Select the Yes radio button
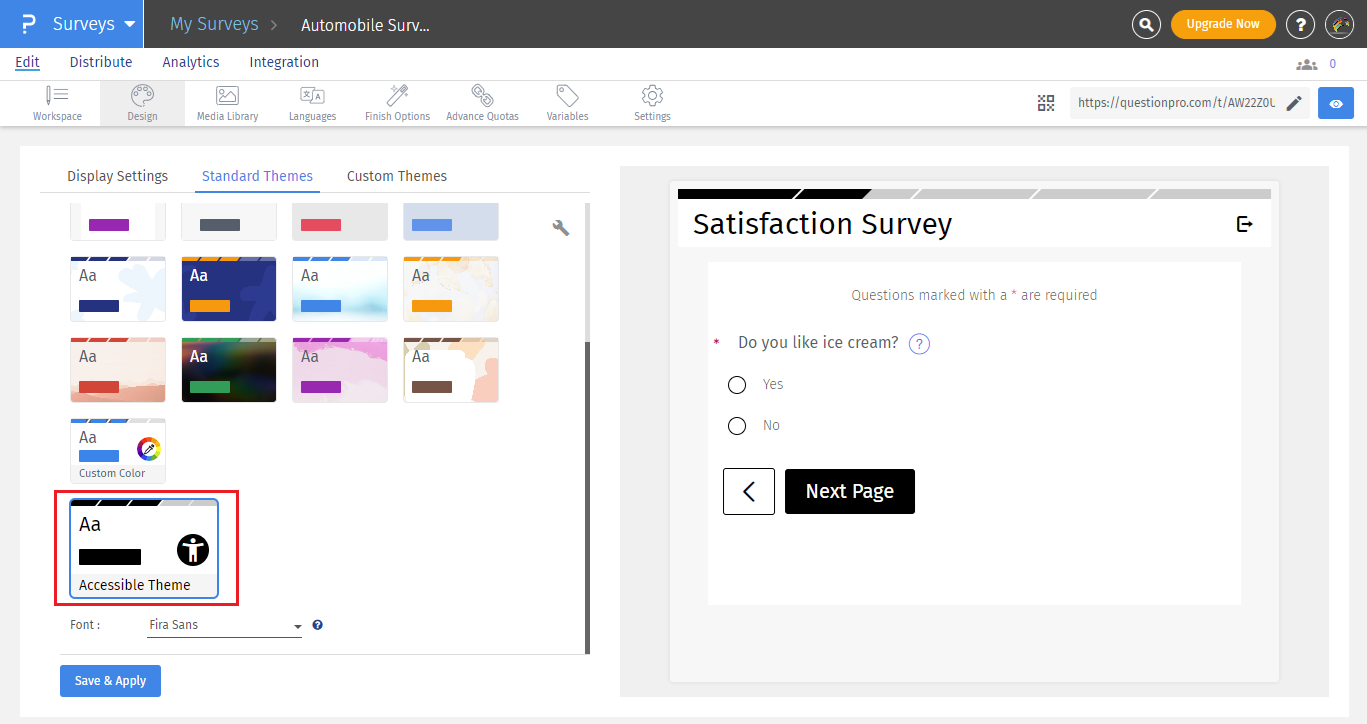The width and height of the screenshot is (1367, 724). (737, 384)
